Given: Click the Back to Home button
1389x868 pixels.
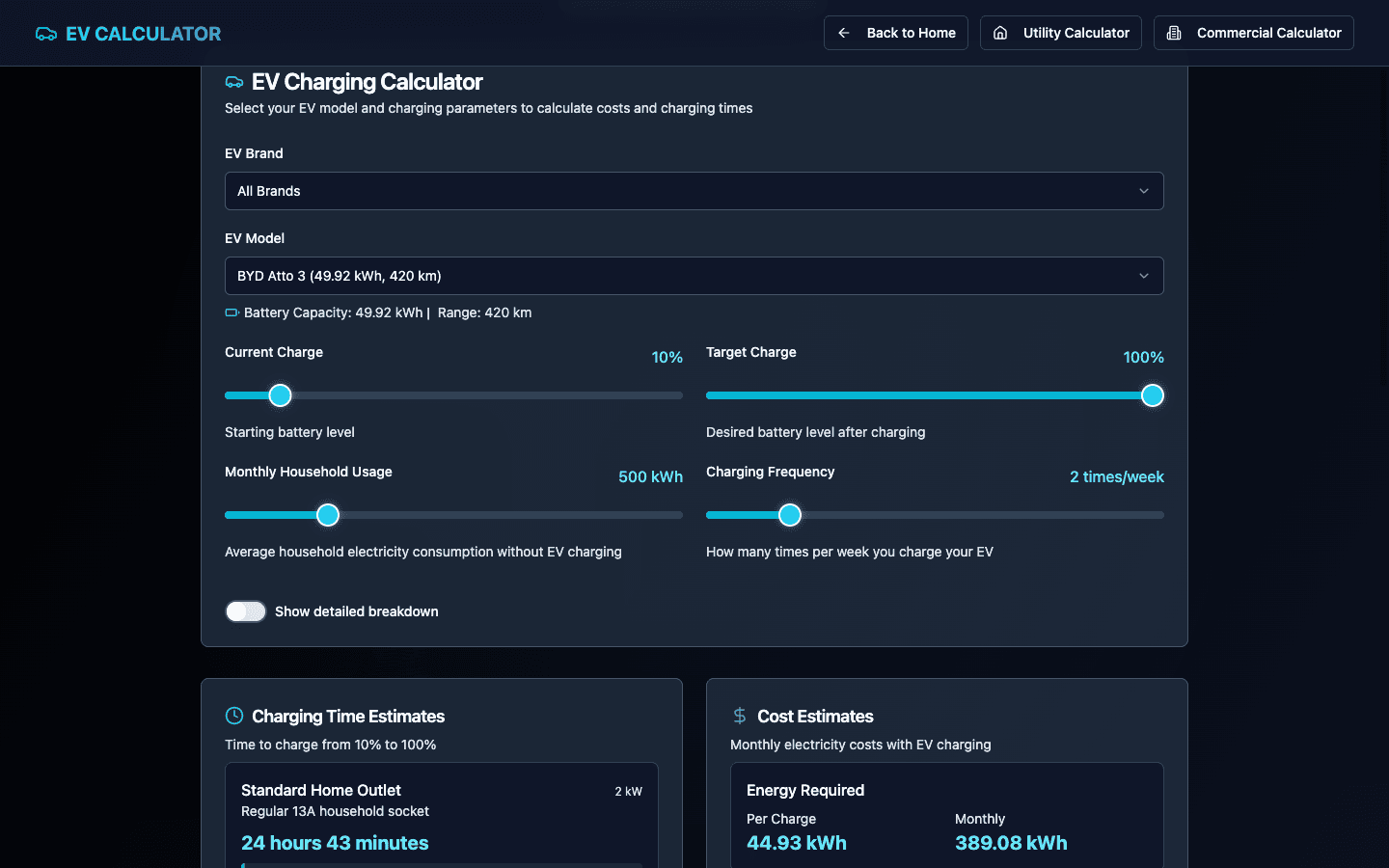Looking at the screenshot, I should (x=896, y=33).
